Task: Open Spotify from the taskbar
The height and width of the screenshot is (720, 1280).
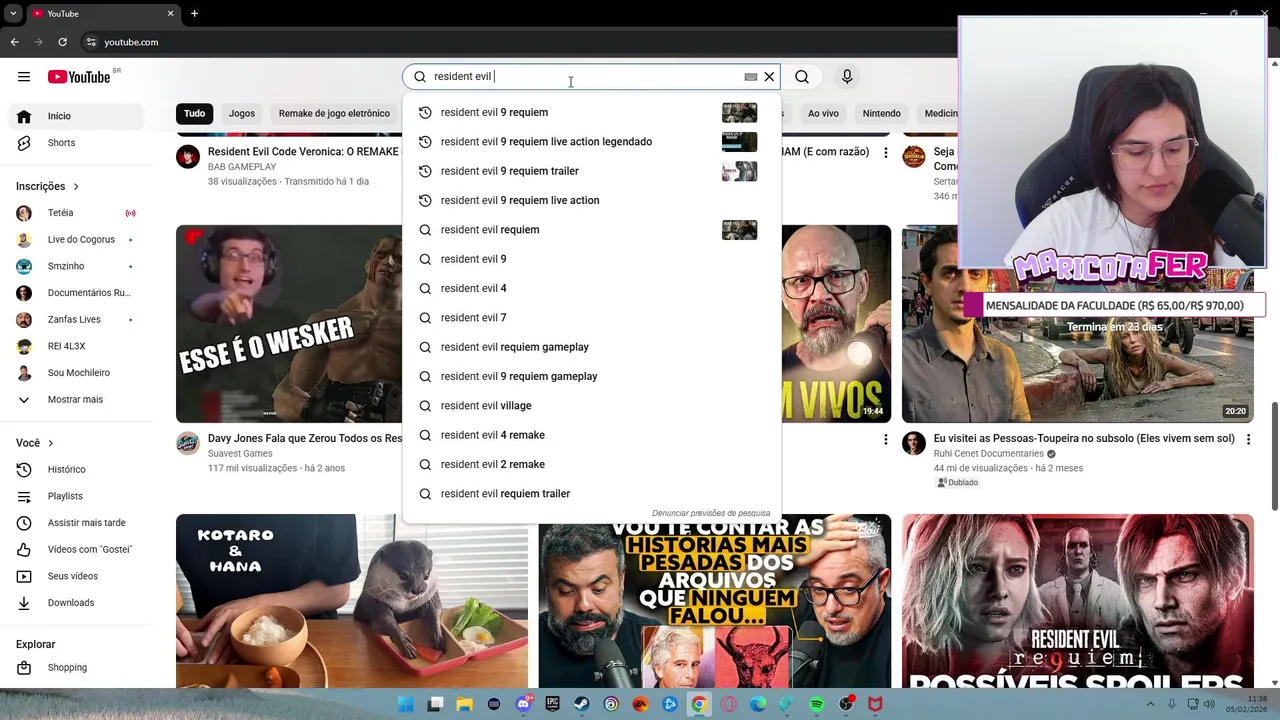Action: tap(816, 704)
